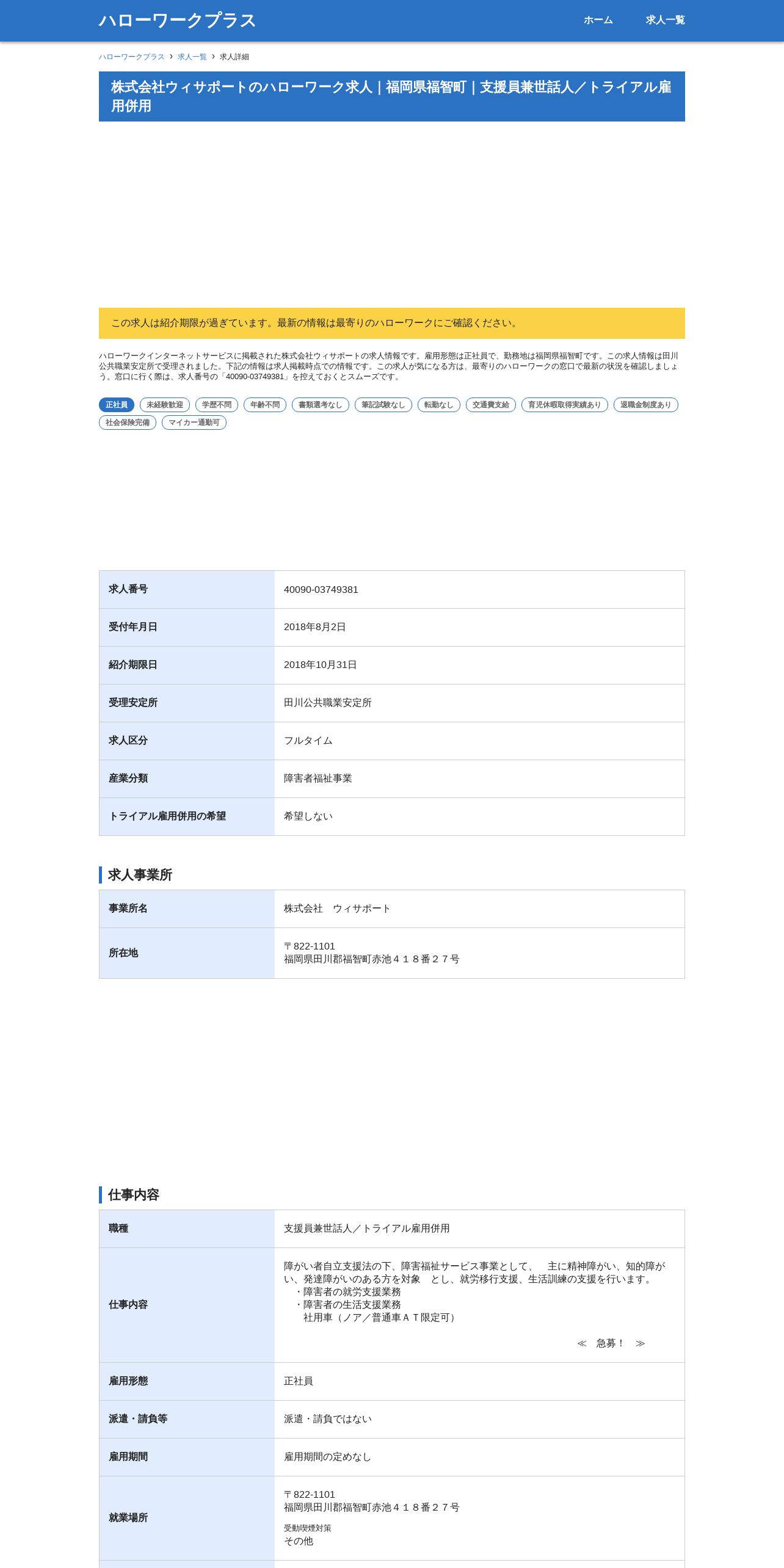
Task: Click フルタイム value cell
Action: [479, 741]
